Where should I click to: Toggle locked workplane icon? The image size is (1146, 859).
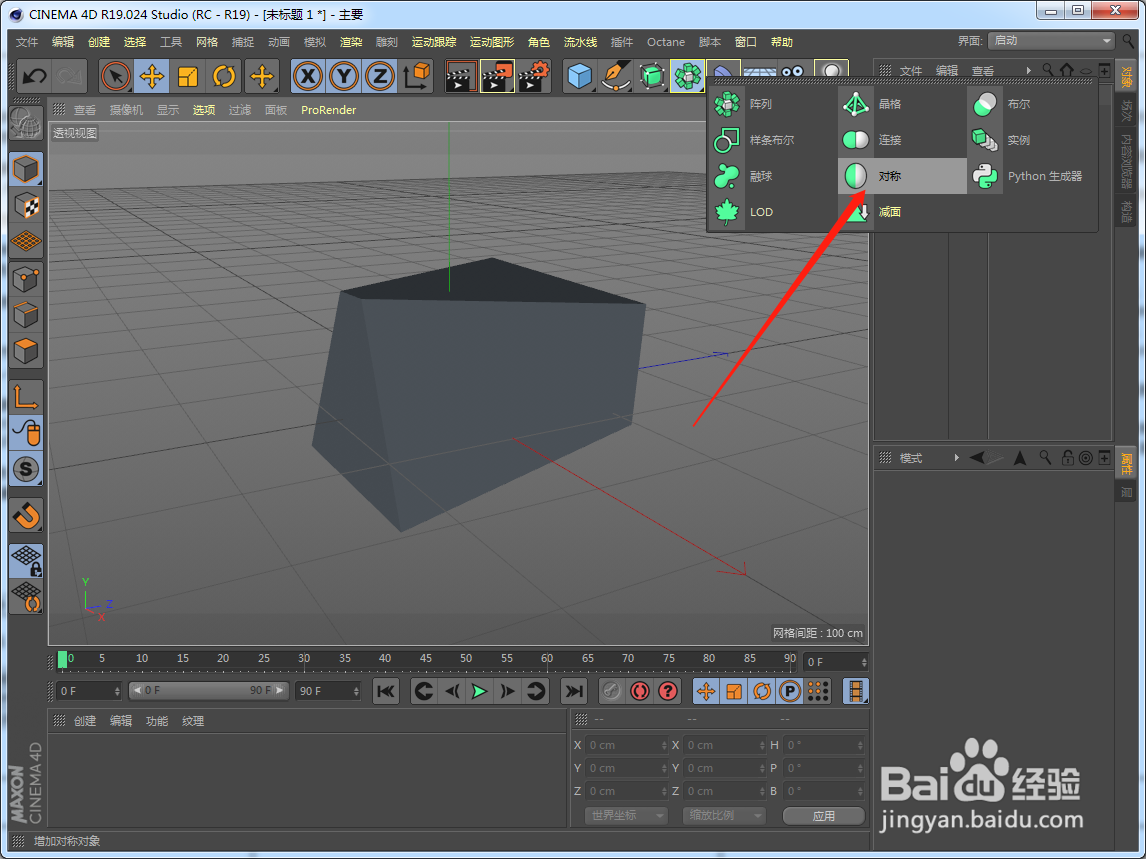tap(26, 561)
